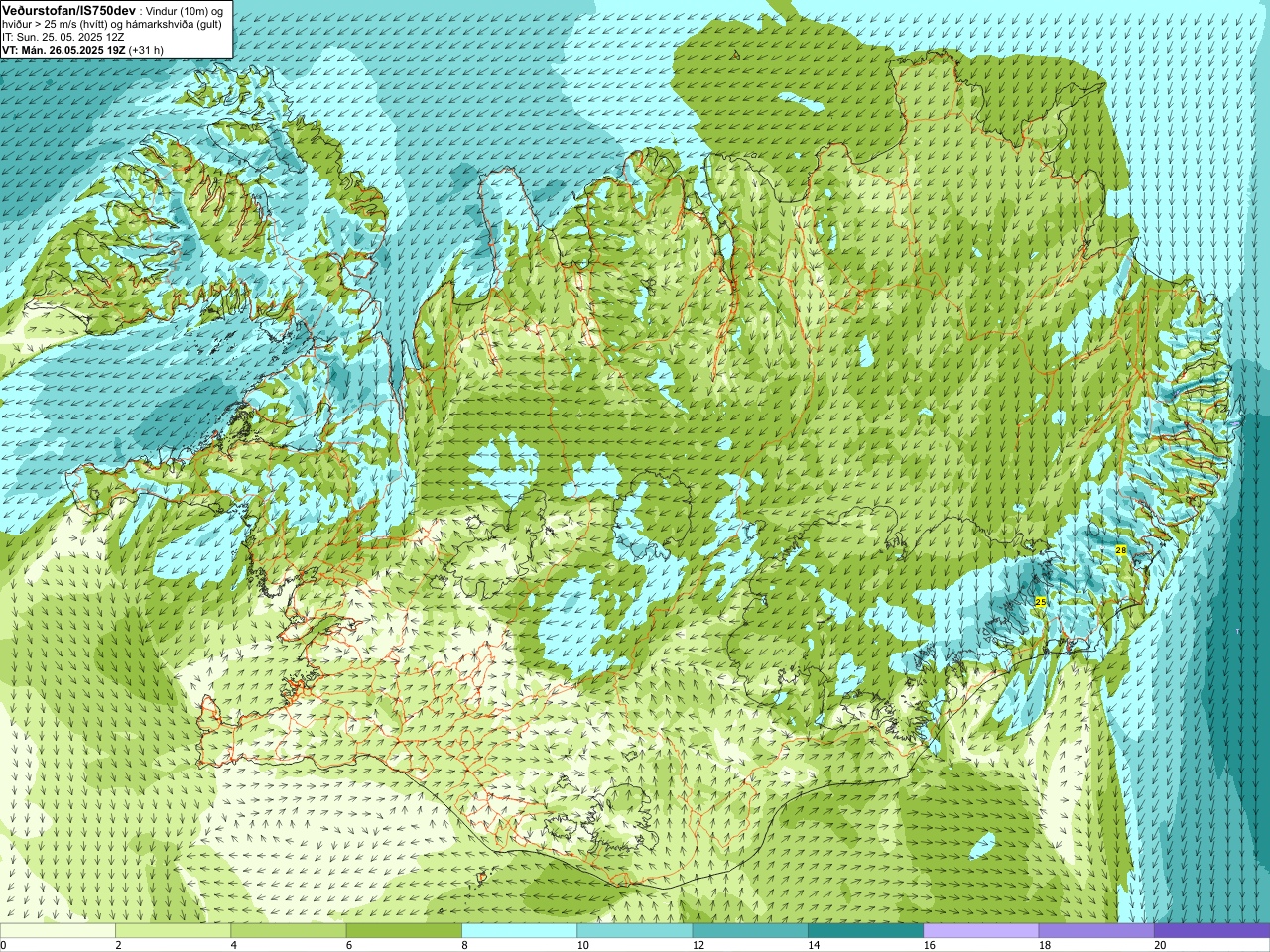The height and width of the screenshot is (952, 1270).
Task: Select the 12–14 m/s teal legend swatch
Action: click(x=750, y=931)
